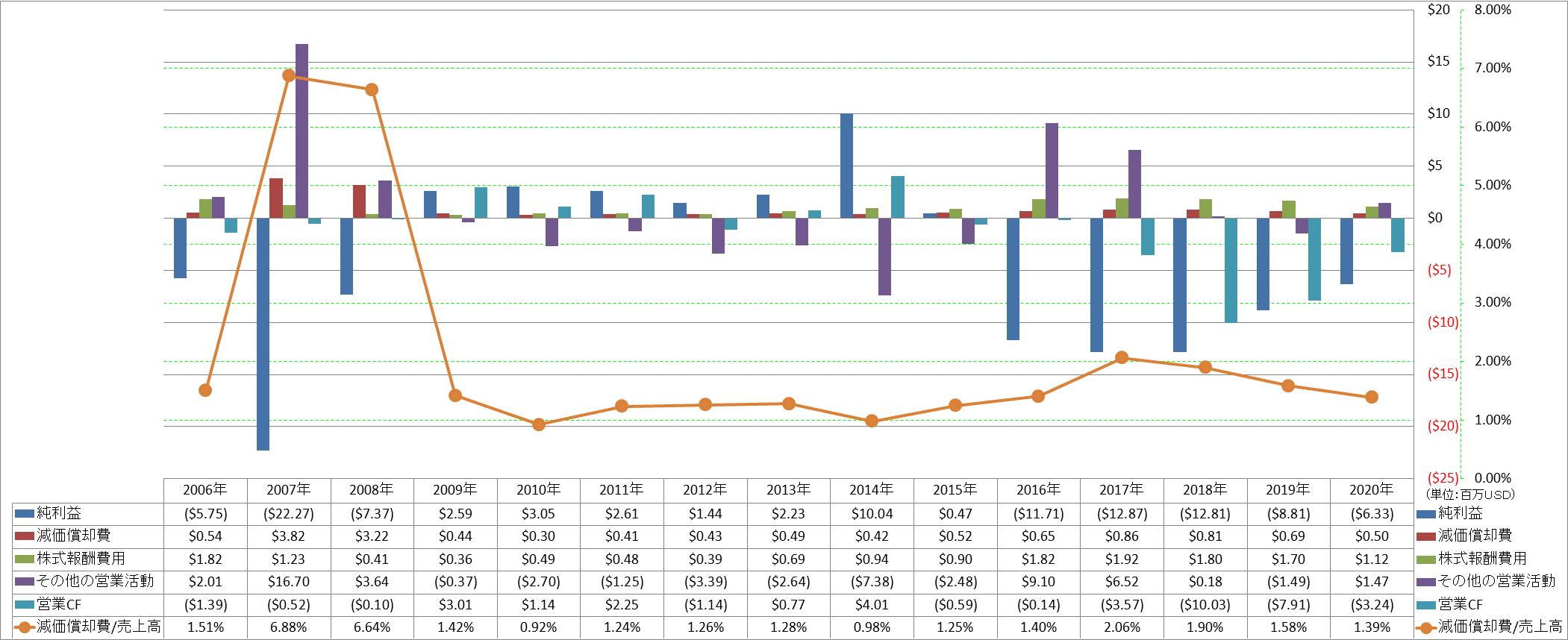Select the ($12.87) net income cell for 2017
Screen dimensions: 1568x640
point(1122,514)
